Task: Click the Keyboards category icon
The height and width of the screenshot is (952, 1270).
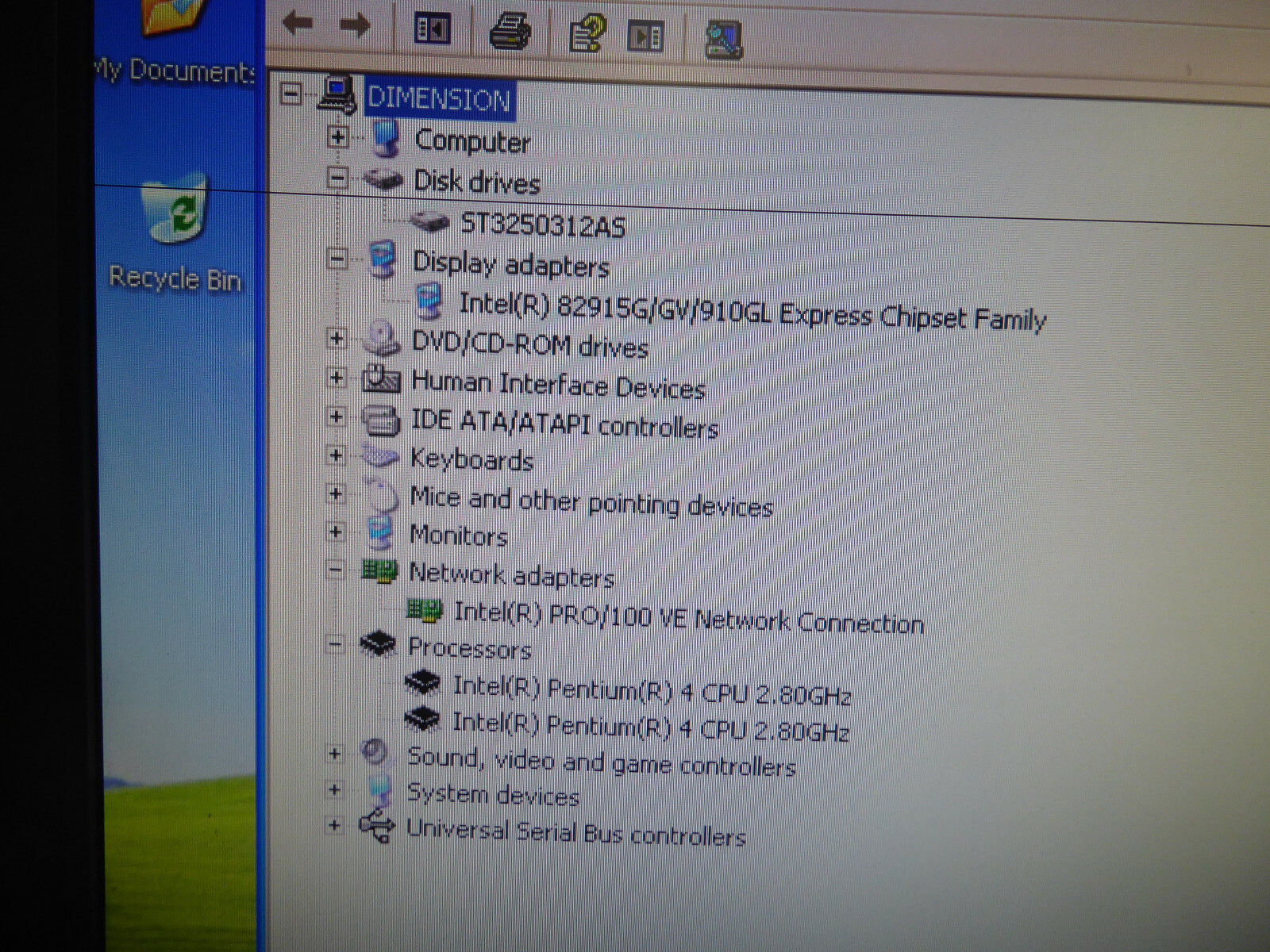Action: (x=380, y=456)
